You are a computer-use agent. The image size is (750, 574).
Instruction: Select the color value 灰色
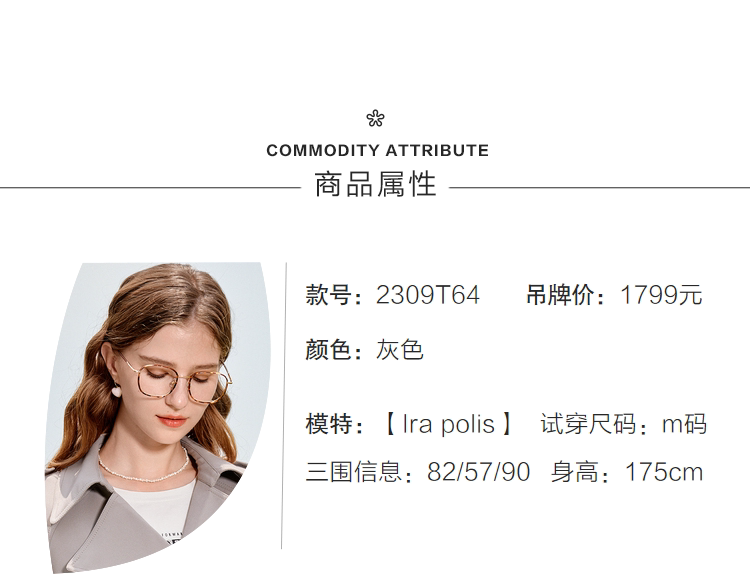[x=400, y=350]
